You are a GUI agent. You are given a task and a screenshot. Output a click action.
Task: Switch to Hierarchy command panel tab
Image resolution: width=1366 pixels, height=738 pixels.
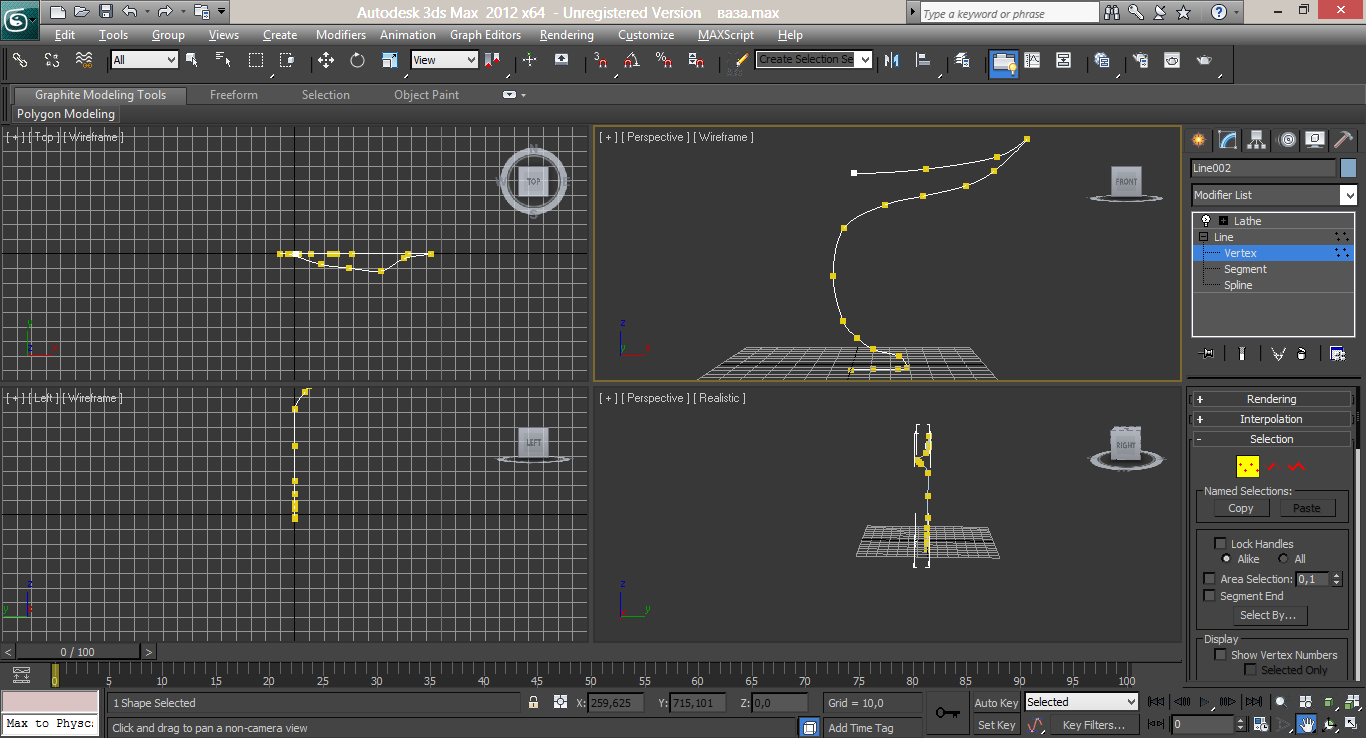[1257, 139]
